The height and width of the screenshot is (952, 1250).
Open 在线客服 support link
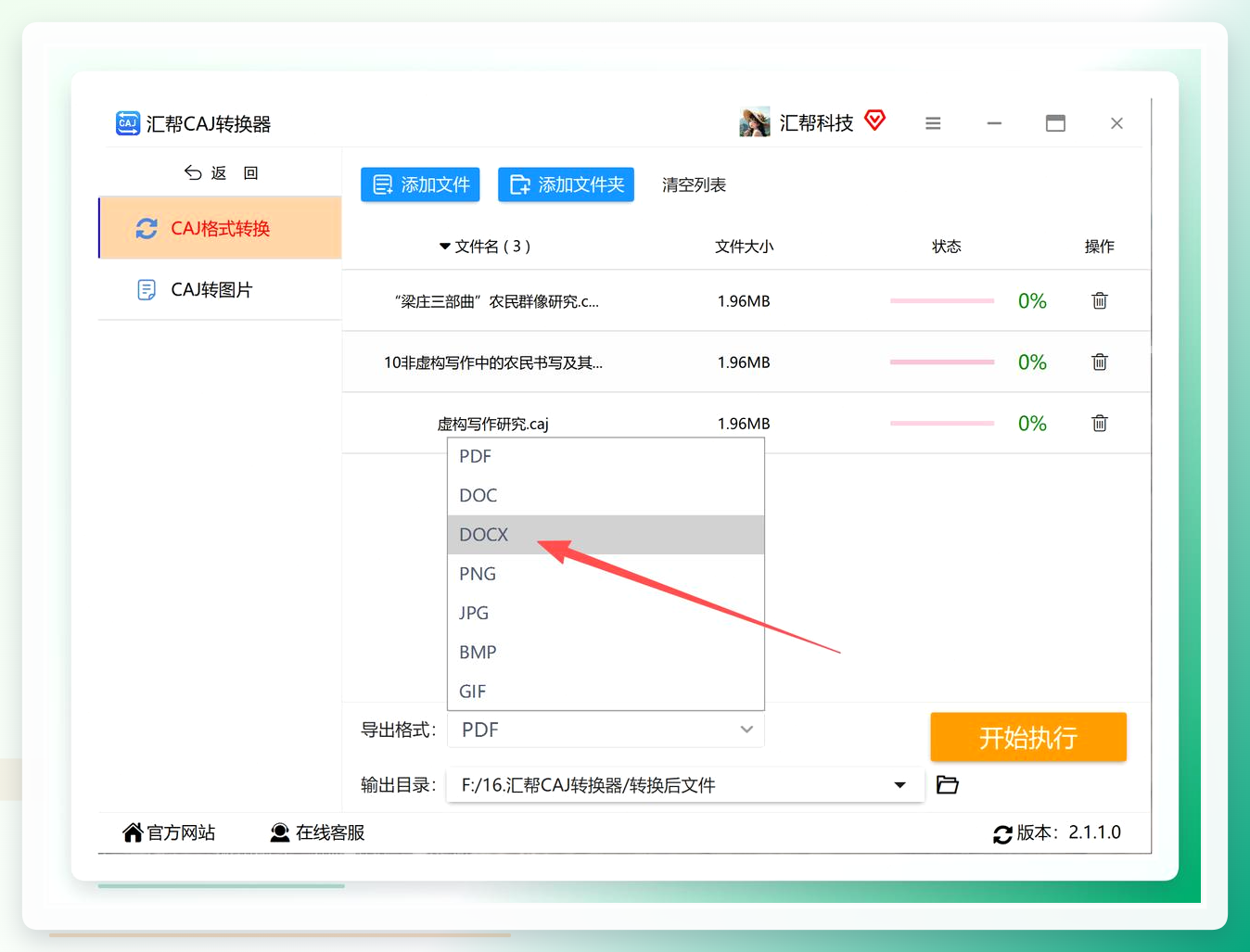click(x=317, y=832)
